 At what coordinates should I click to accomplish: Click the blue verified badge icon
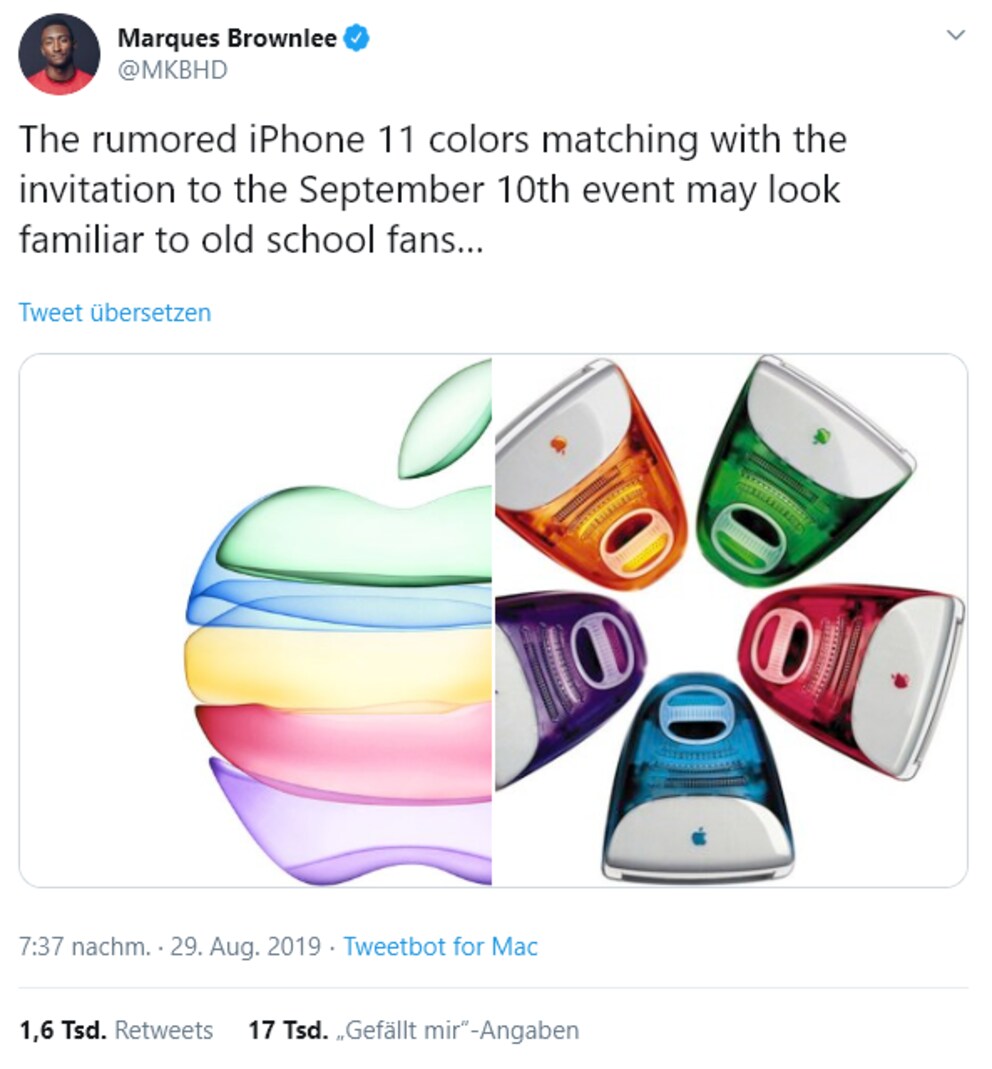point(358,38)
